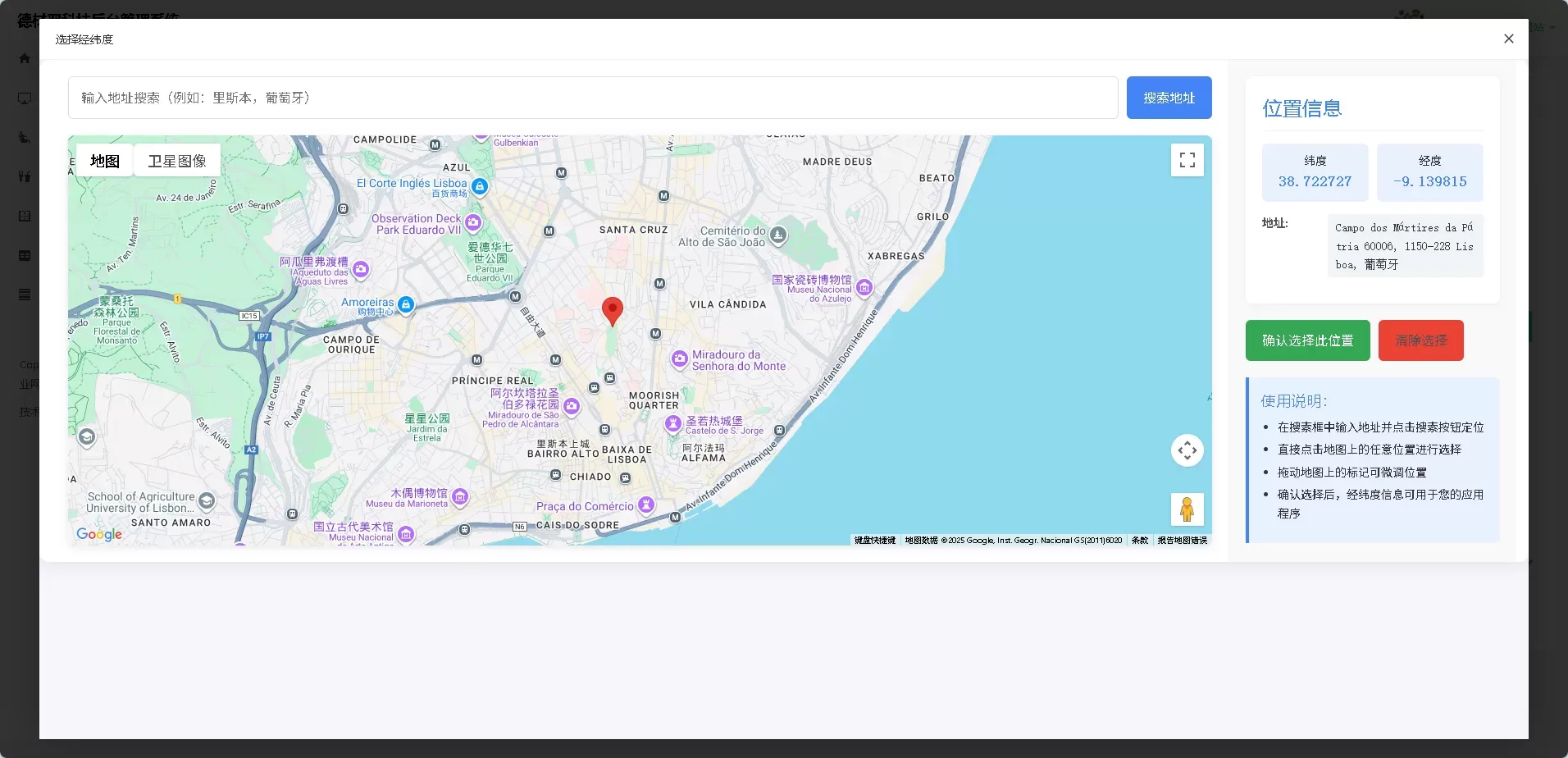Click the red 清除选择 clear button
This screenshot has height=758, width=1568.
tap(1420, 340)
